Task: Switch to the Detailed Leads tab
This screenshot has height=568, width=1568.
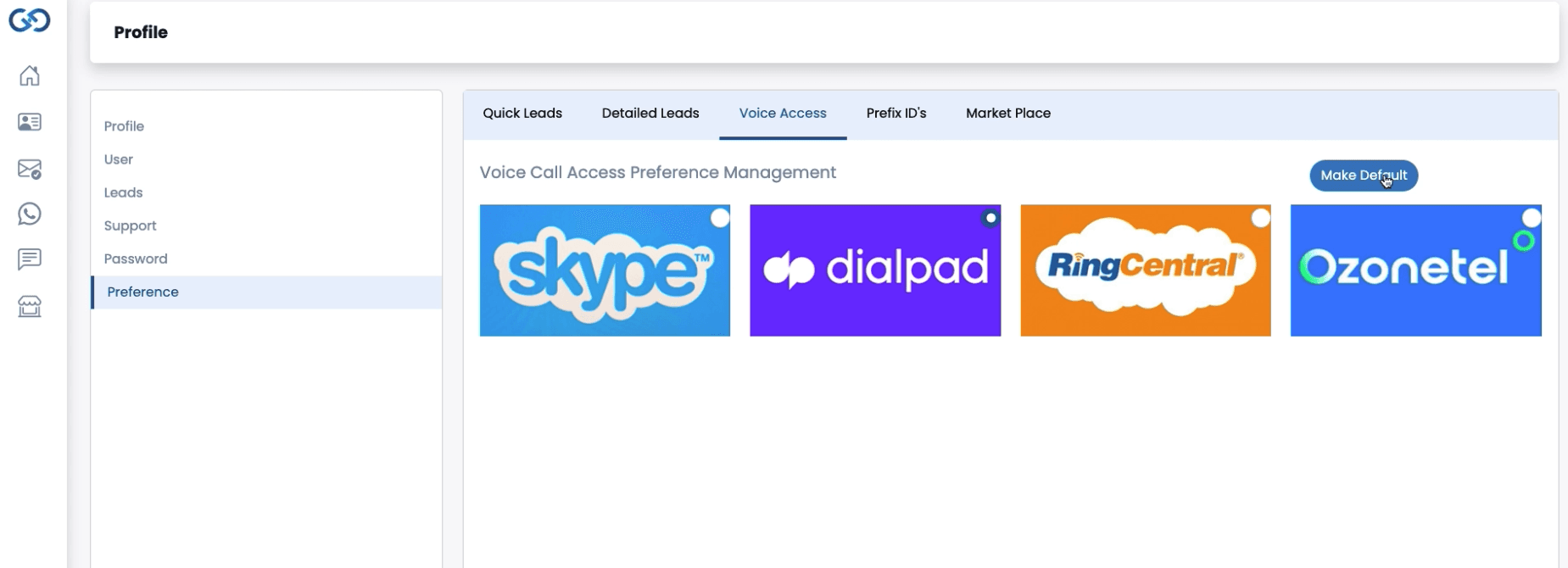Action: [x=650, y=114]
